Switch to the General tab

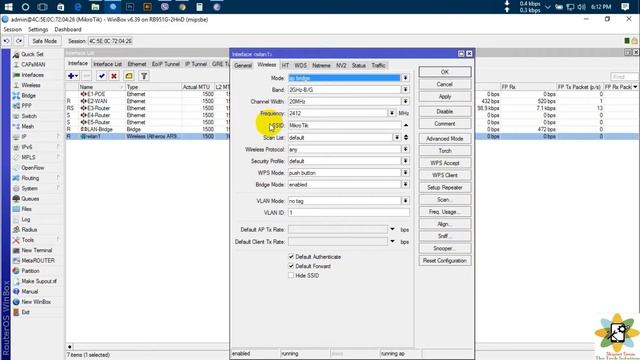pyautogui.click(x=243, y=65)
